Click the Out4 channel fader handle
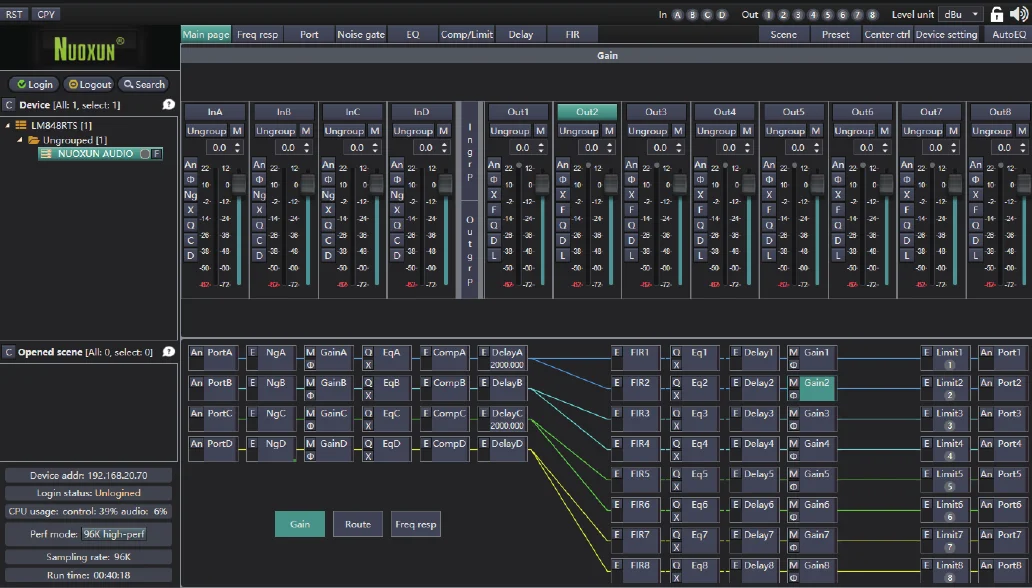The image size is (1032, 588). pos(748,184)
